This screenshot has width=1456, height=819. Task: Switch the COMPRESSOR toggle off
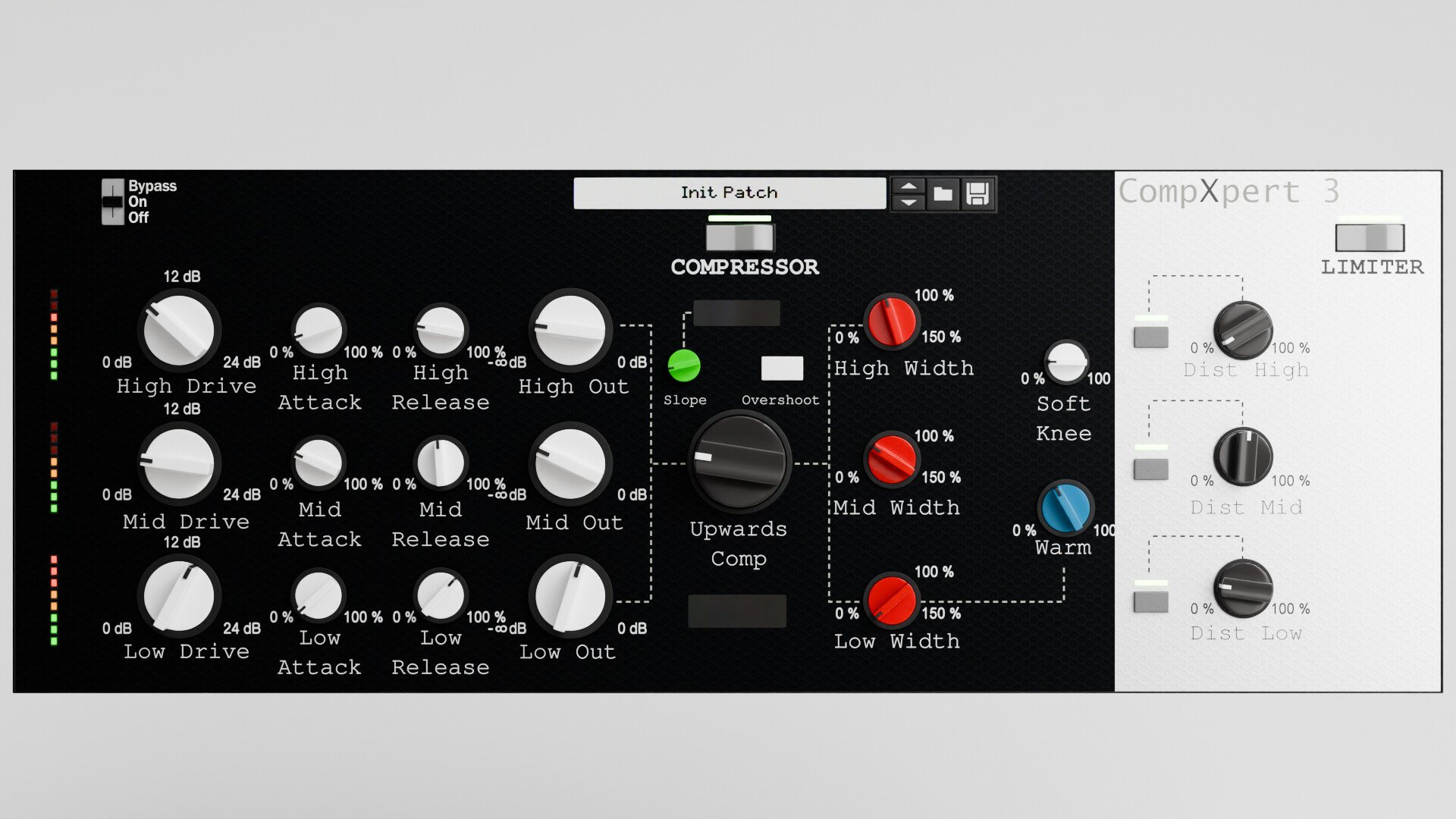[739, 237]
